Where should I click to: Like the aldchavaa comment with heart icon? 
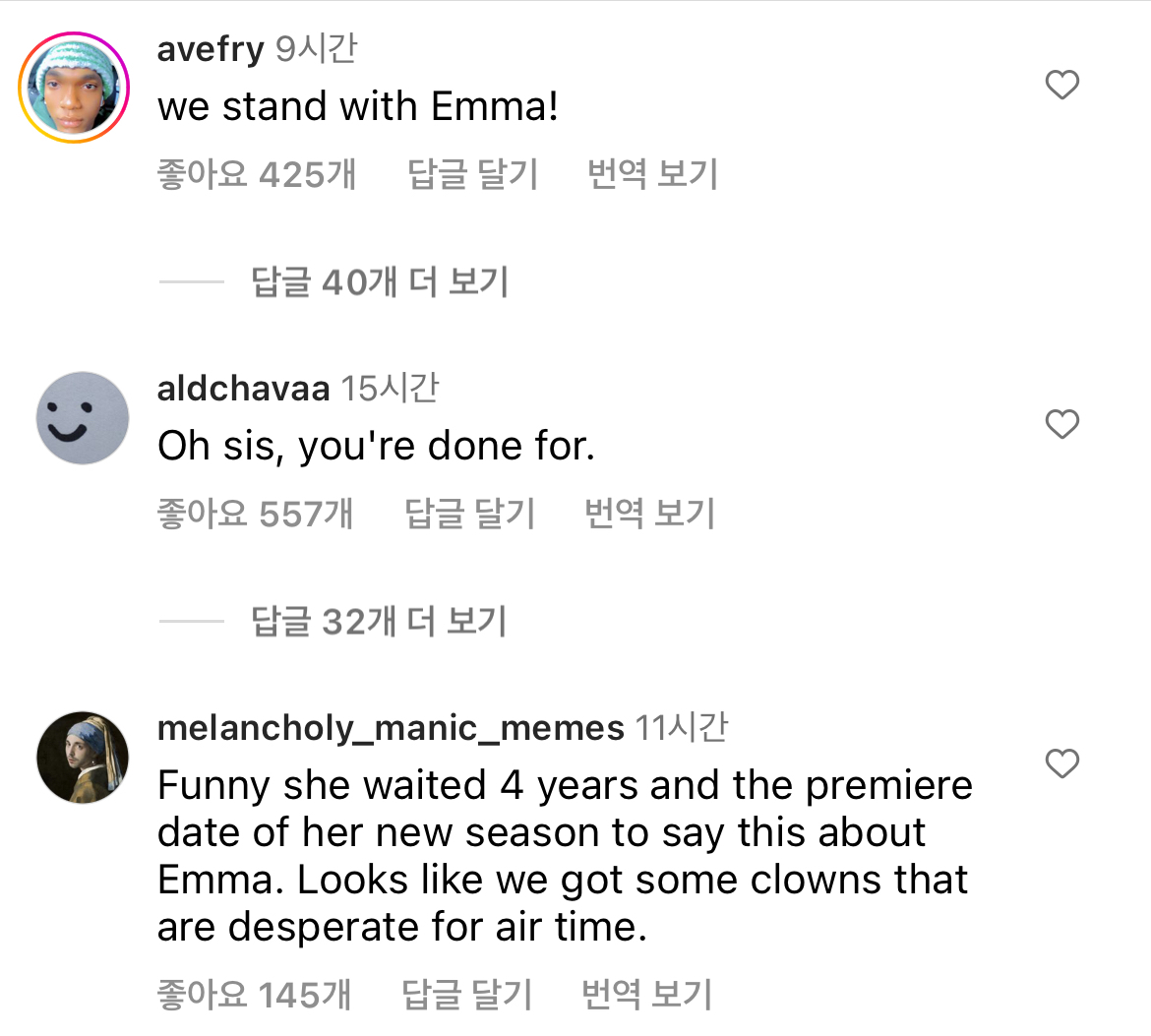[x=1061, y=424]
